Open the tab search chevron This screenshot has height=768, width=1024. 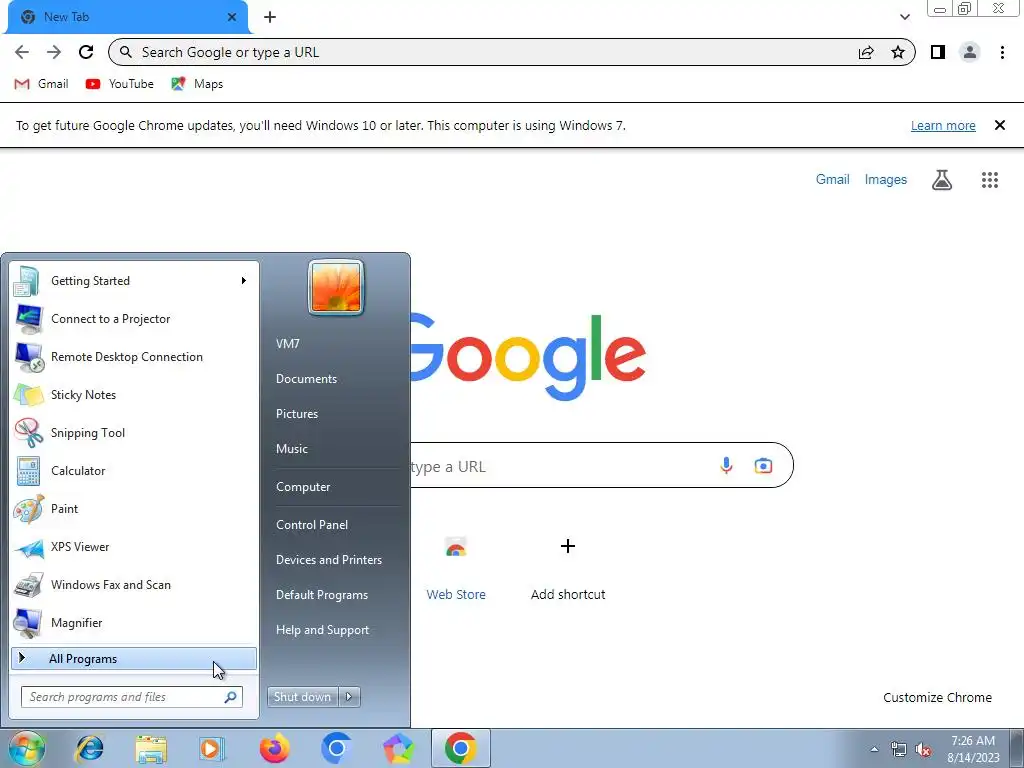(904, 17)
